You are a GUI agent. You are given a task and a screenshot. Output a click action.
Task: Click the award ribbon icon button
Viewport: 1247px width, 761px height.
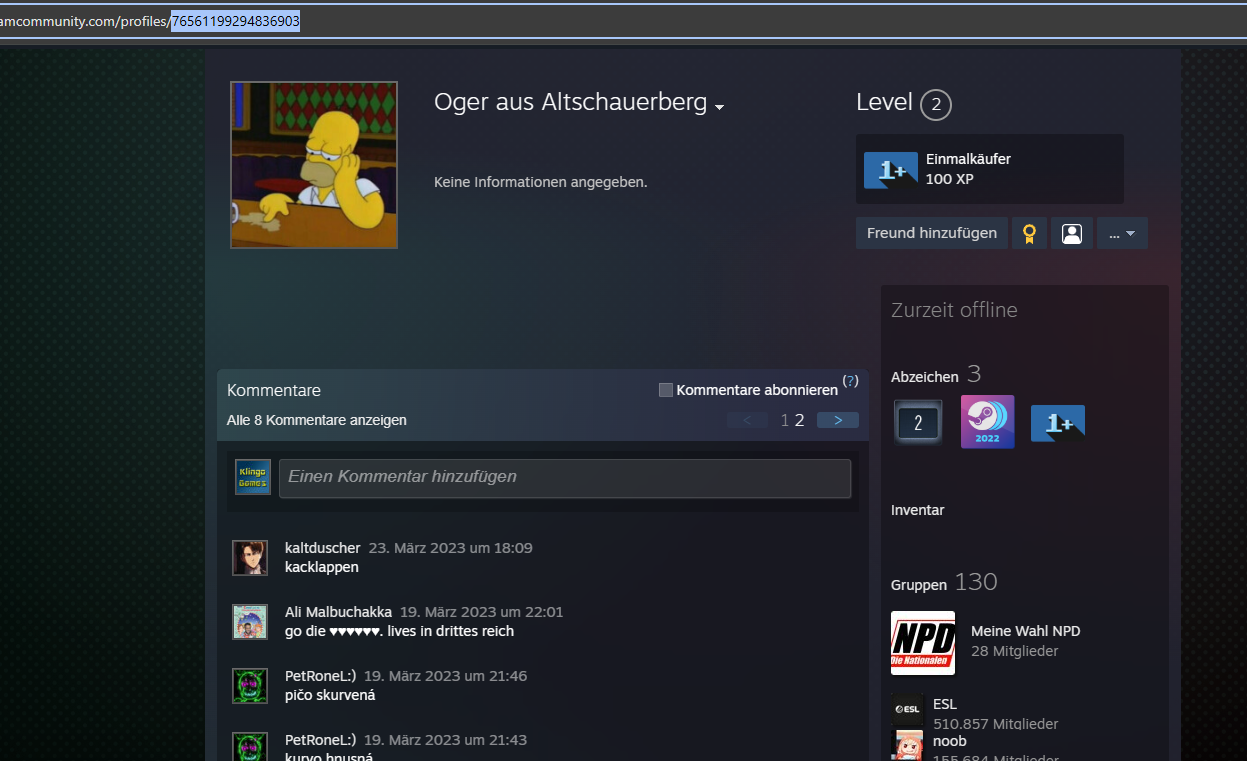[1028, 233]
